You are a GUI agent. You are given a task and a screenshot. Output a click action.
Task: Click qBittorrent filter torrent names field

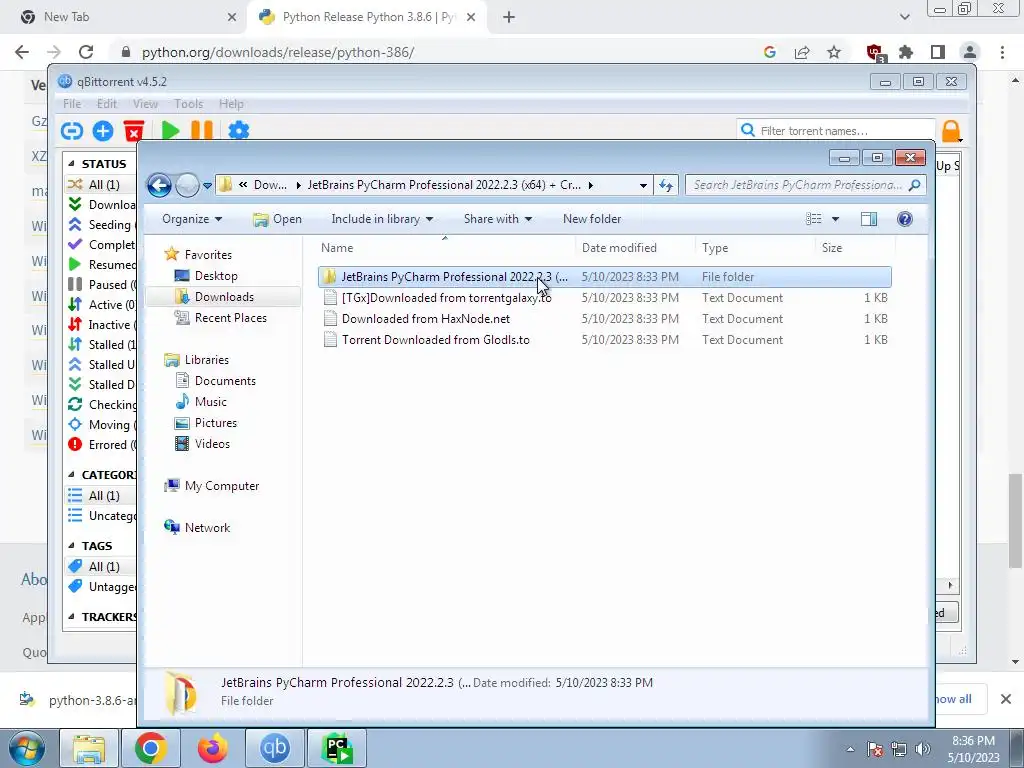(x=836, y=131)
